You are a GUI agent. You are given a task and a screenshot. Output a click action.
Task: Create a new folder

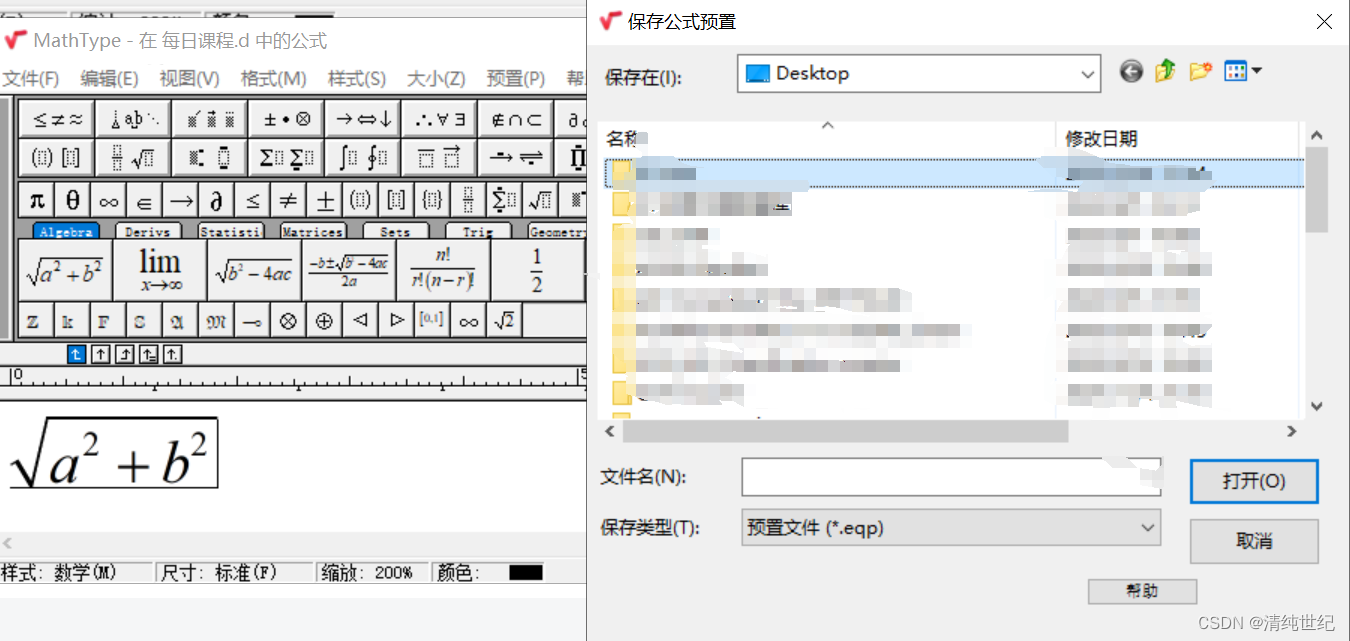click(x=1200, y=71)
